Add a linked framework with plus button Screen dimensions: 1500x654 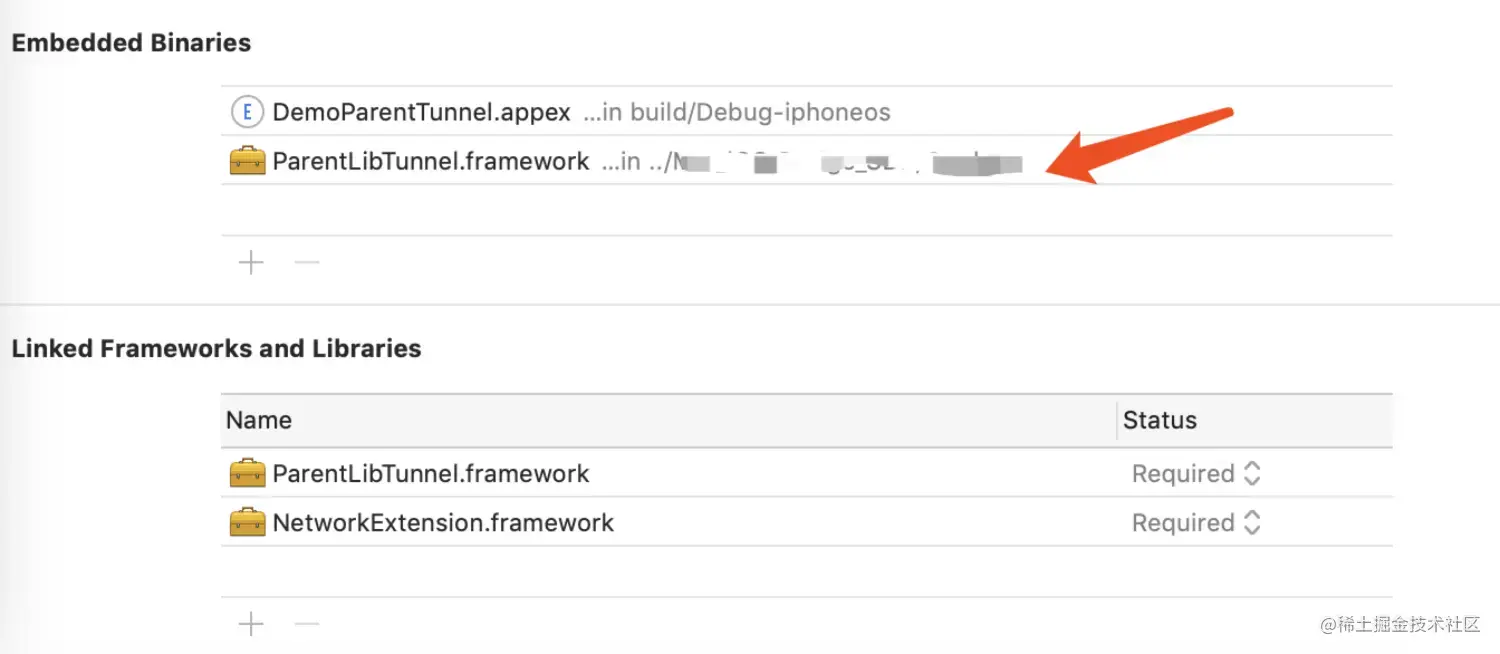pyautogui.click(x=251, y=625)
